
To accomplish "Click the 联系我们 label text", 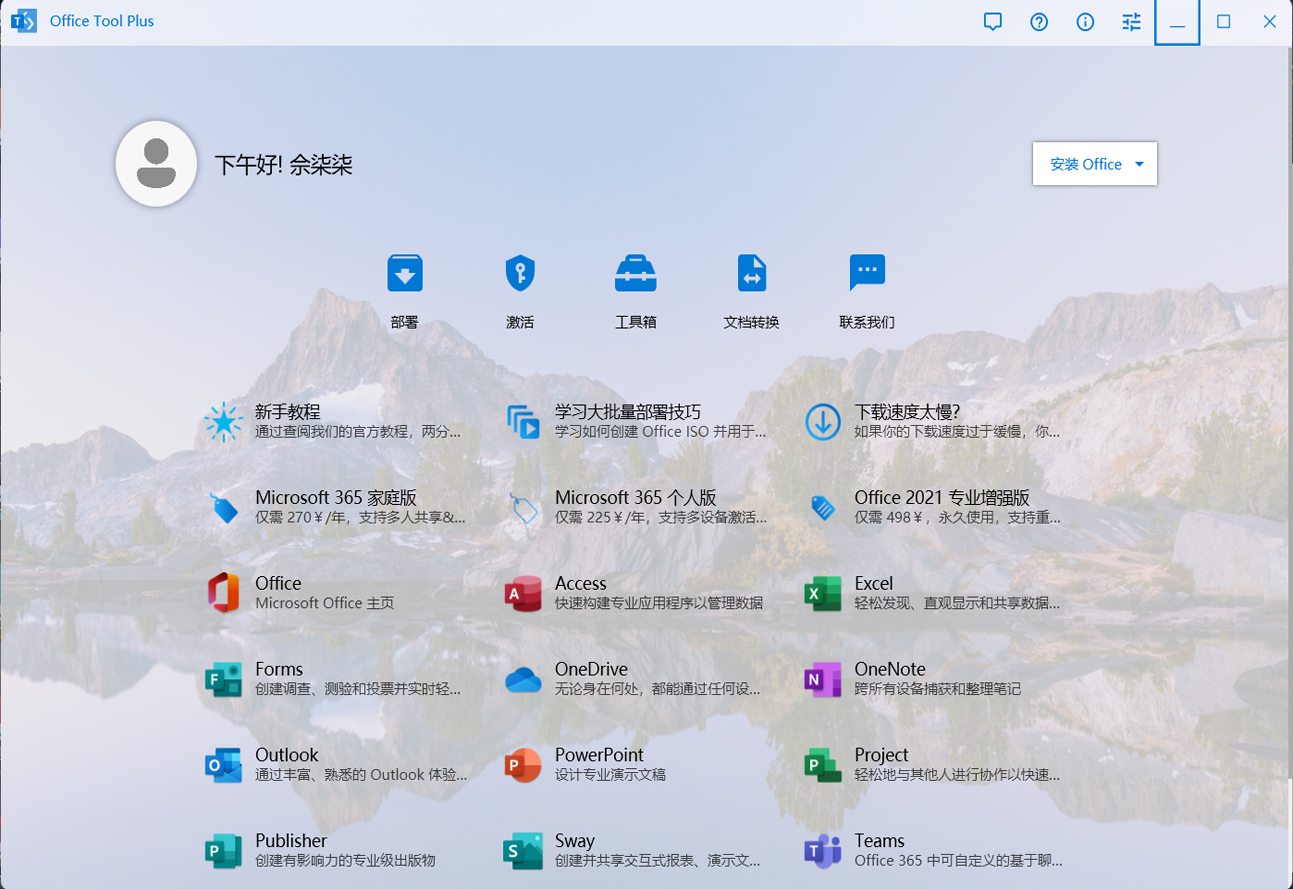I will (x=867, y=322).
